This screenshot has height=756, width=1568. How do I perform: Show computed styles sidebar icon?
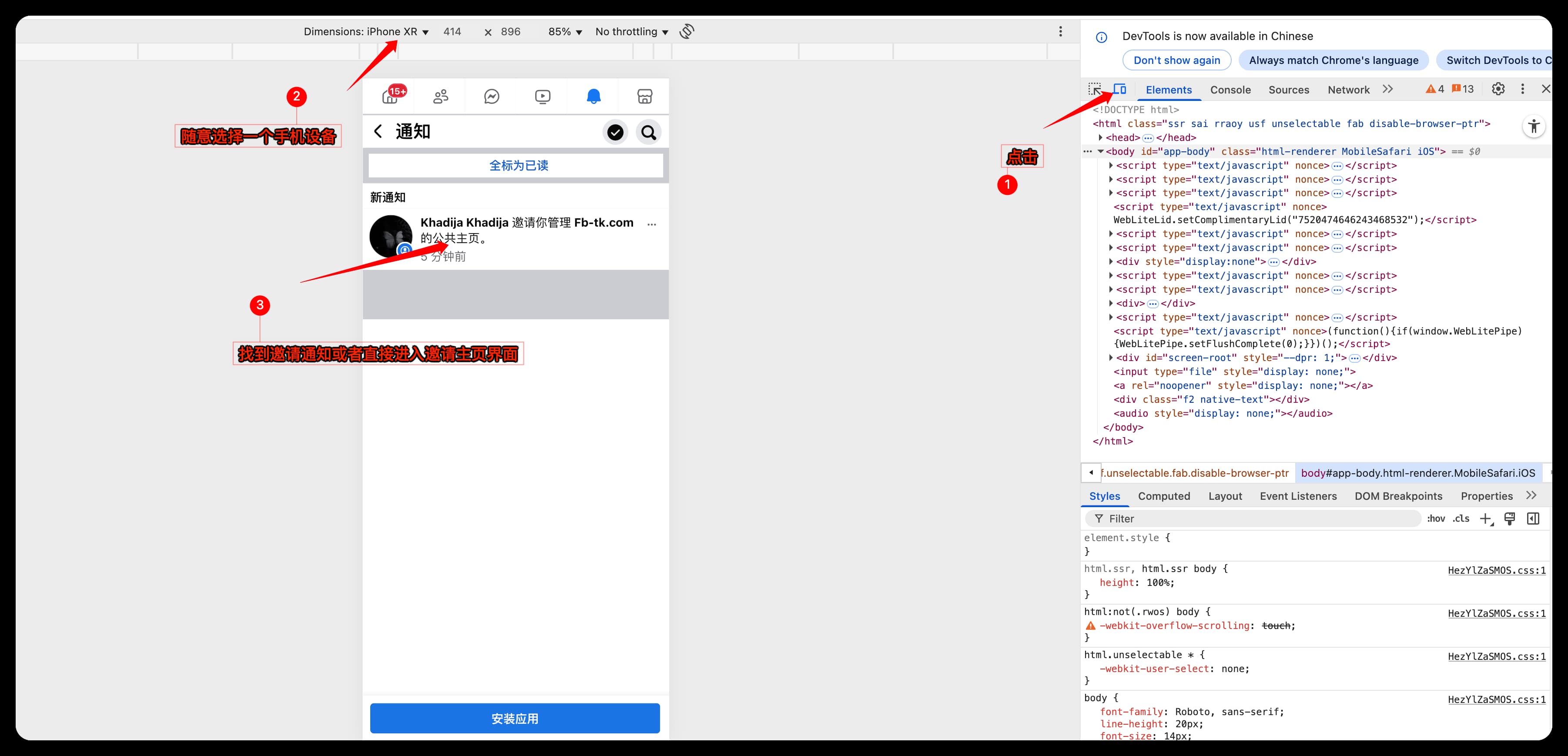click(x=1533, y=518)
